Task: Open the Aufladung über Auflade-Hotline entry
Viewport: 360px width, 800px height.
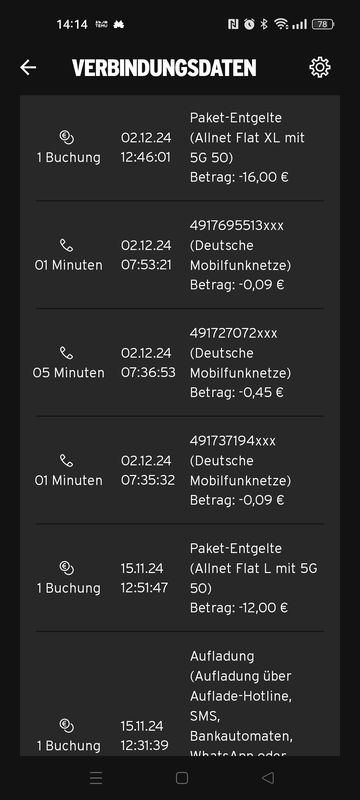Action: 180,694
